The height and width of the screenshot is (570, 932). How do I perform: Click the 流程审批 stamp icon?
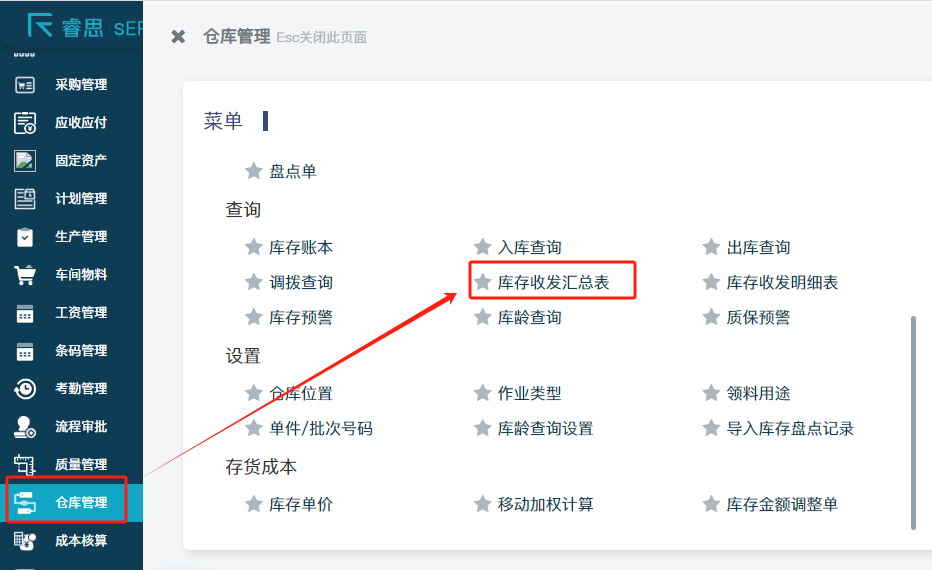(25, 427)
